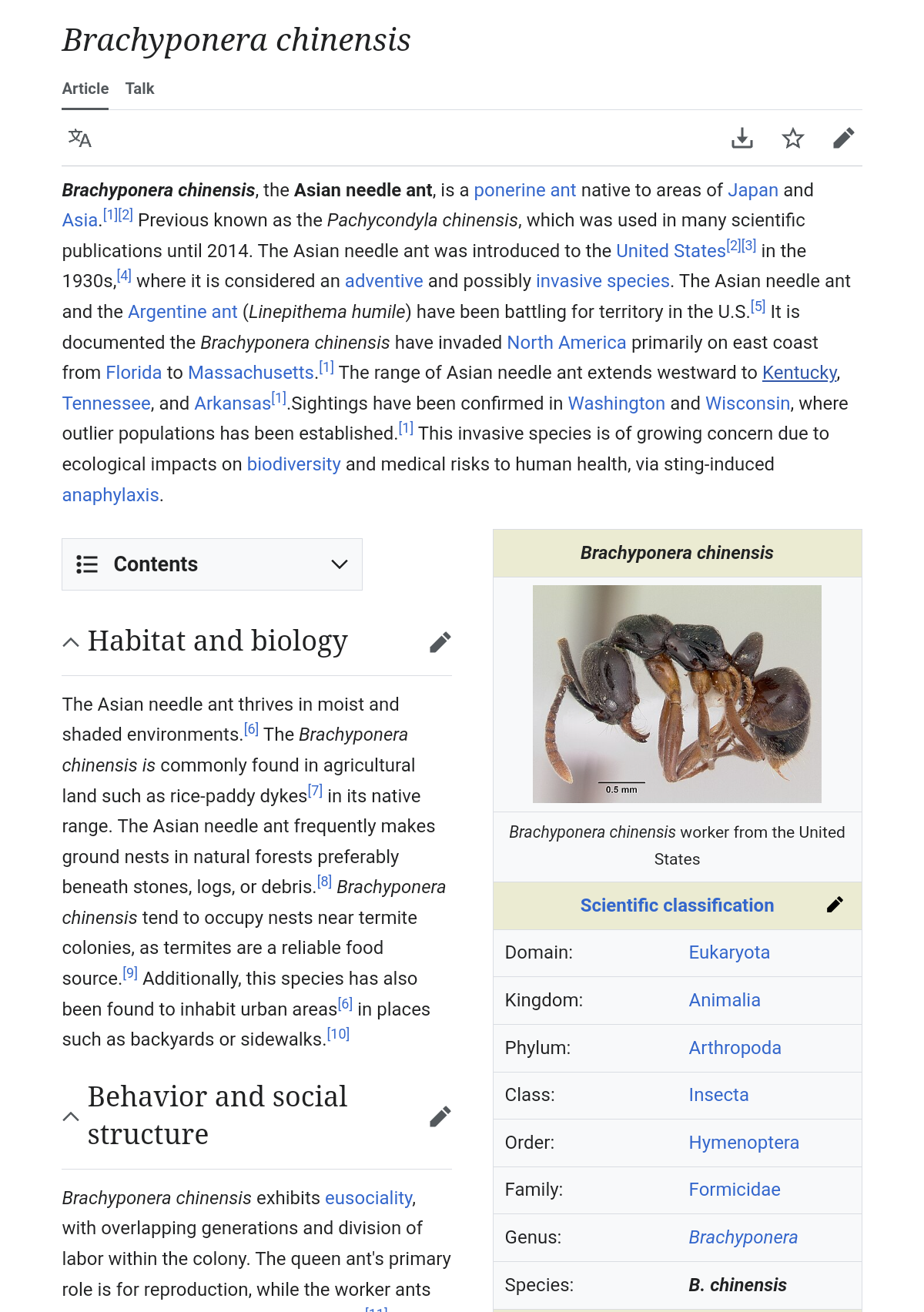
Task: Follow the North America link
Action: (567, 343)
